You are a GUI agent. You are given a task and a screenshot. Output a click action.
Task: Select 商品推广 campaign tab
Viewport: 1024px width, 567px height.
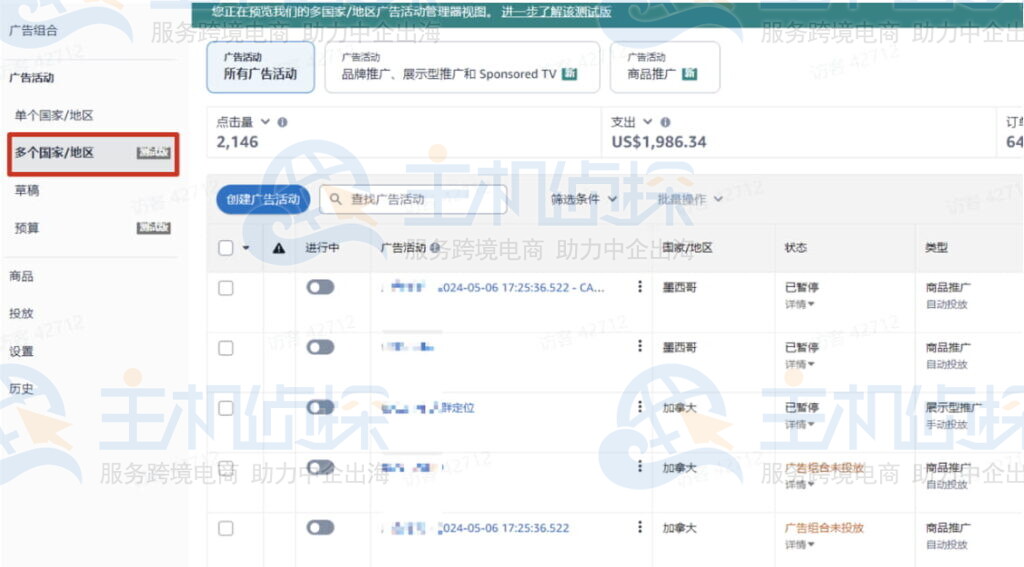coord(665,67)
